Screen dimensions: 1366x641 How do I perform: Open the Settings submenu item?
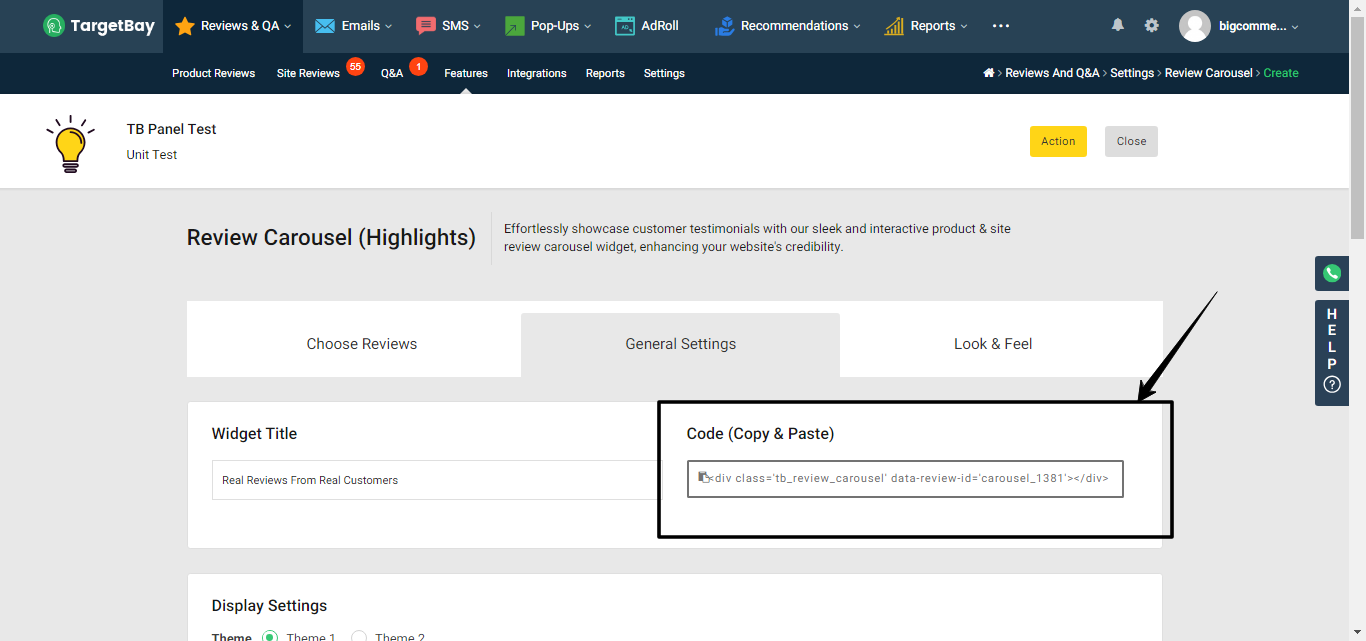coord(664,73)
